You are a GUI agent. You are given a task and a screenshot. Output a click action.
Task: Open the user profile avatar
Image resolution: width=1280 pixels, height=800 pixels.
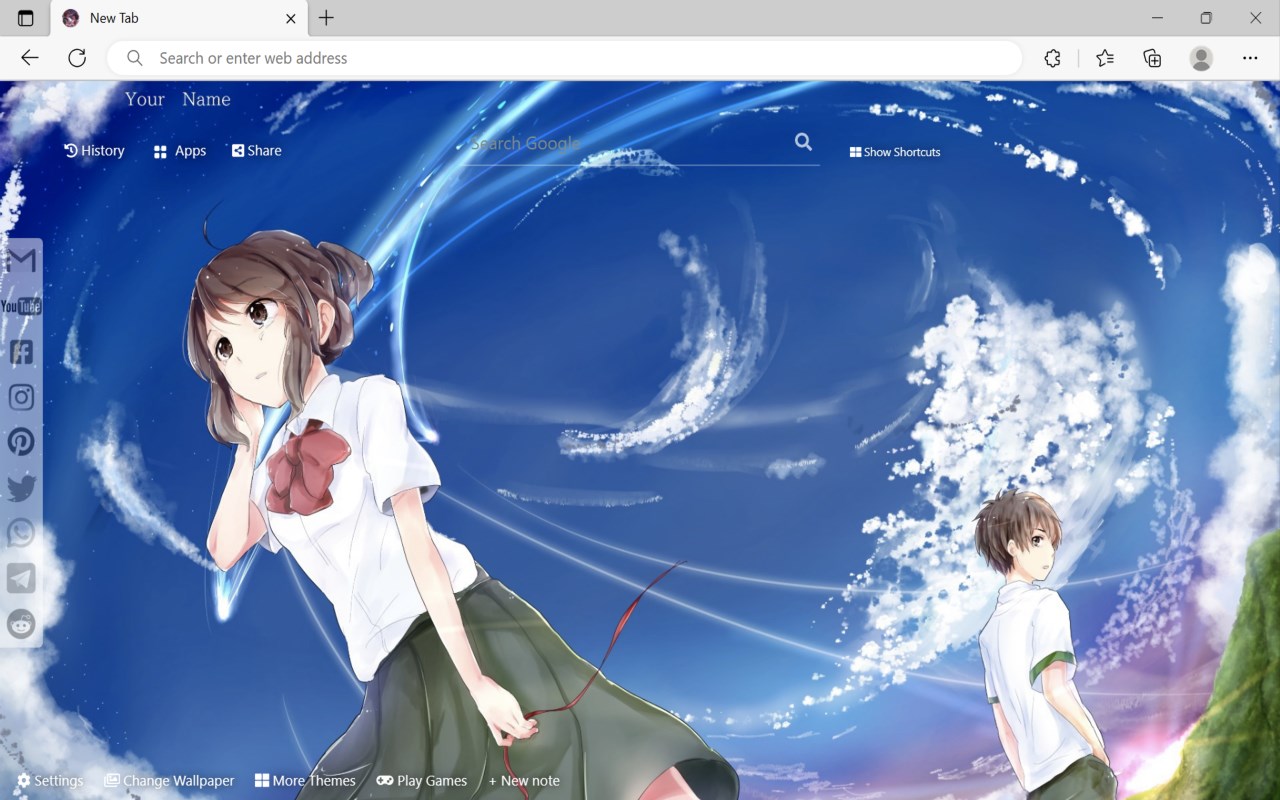[x=1201, y=58]
